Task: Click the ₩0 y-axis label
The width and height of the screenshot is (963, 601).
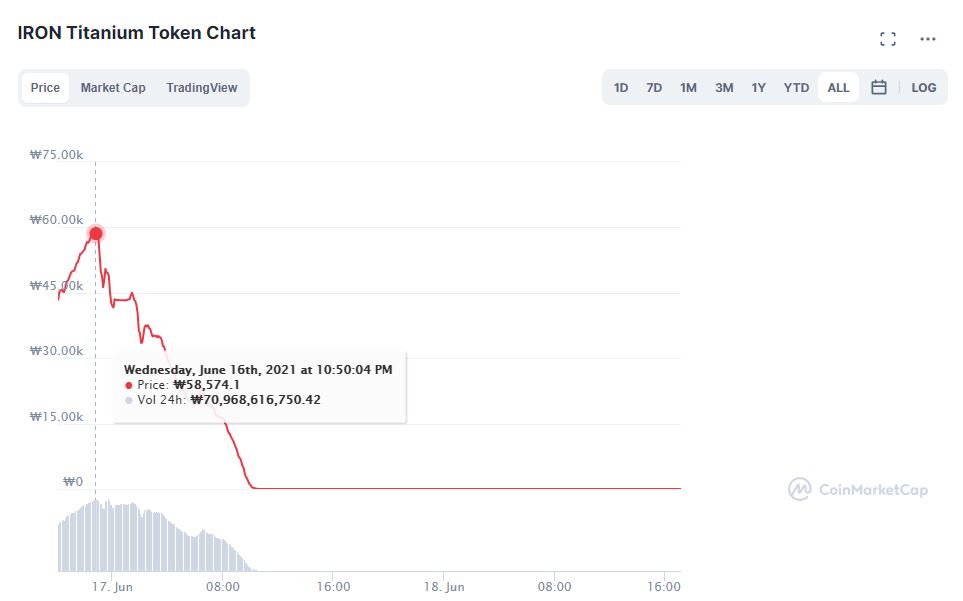Action: (72, 482)
